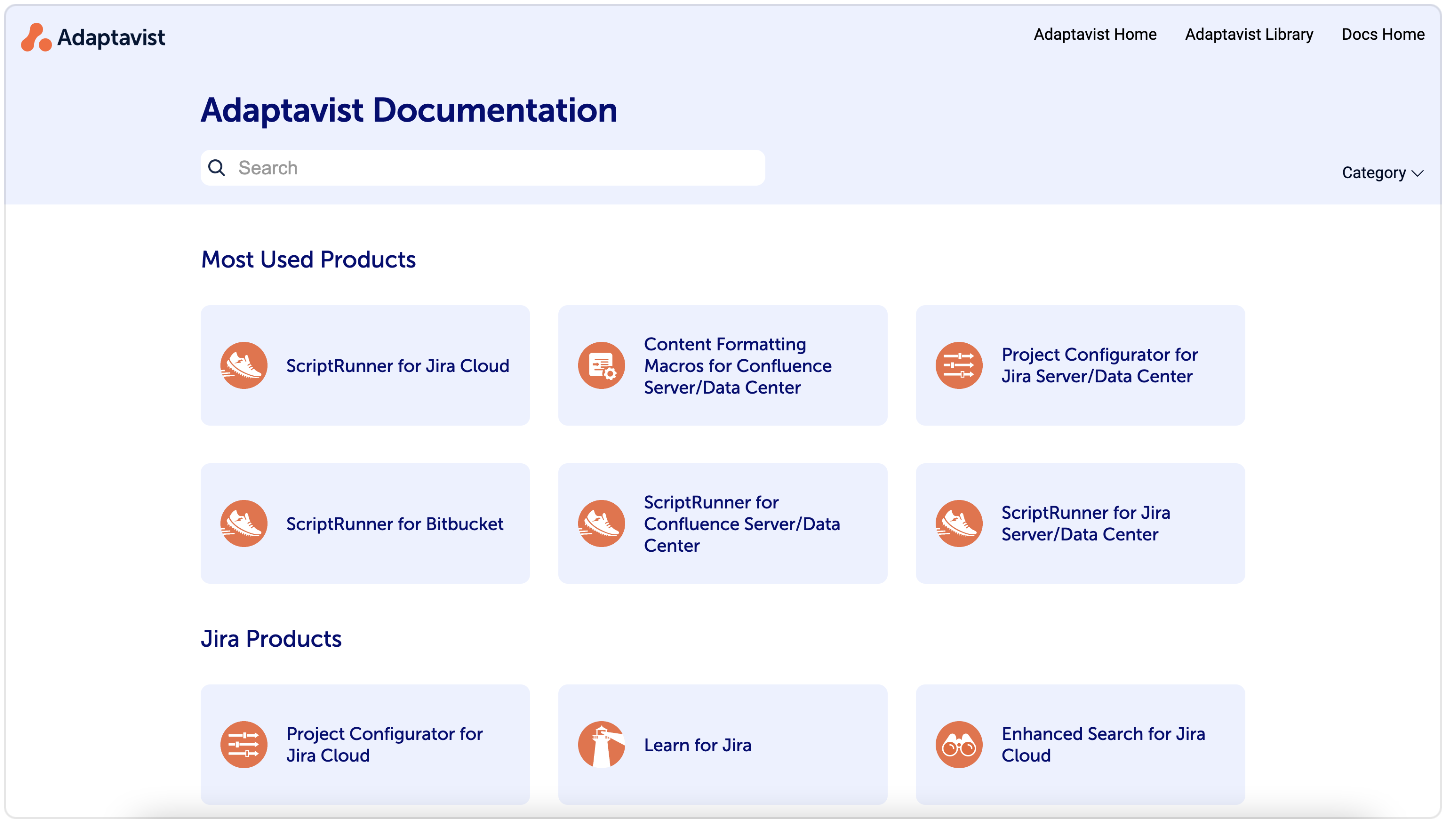Click the Adaptavist Documentation heading

coord(409,110)
